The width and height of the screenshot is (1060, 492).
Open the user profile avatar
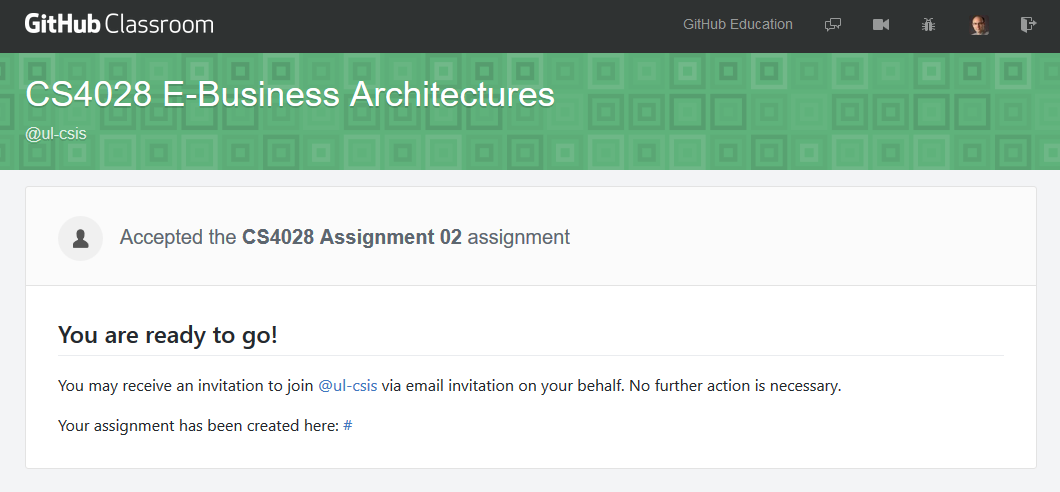click(x=979, y=25)
